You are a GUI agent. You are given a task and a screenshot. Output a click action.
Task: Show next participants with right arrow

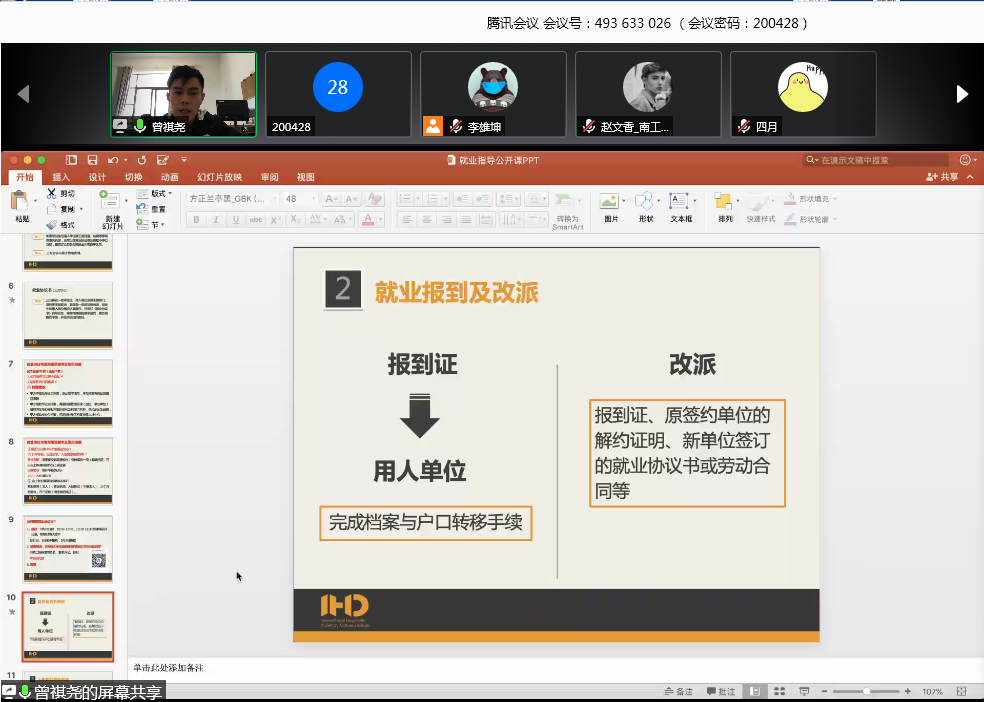point(962,94)
